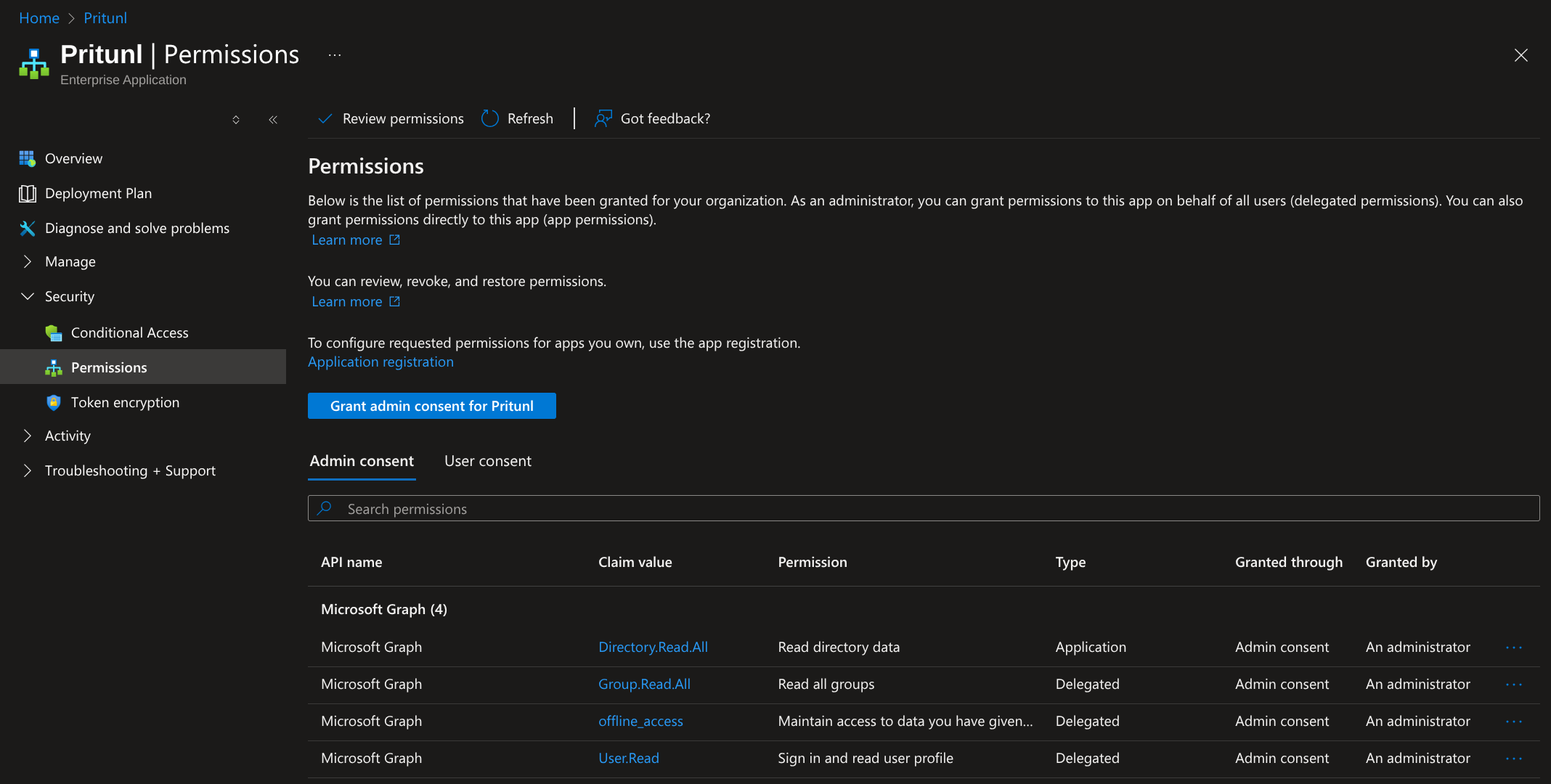Open the Application registration link
This screenshot has height=784, width=1551.
(x=380, y=362)
